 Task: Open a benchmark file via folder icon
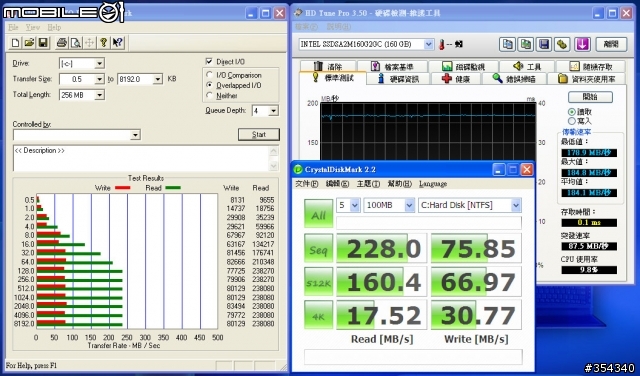coord(29,42)
